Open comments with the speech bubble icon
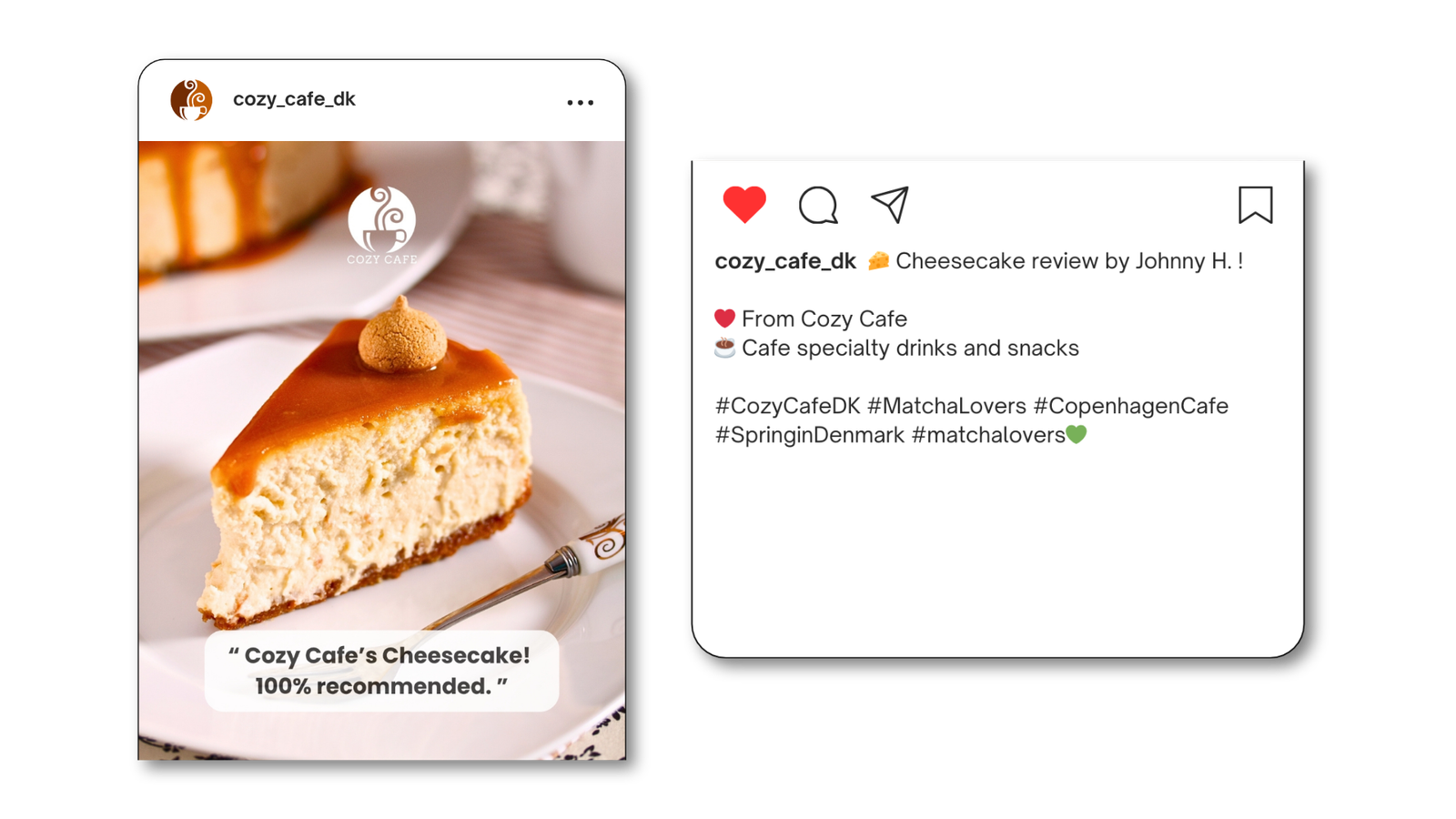1456x819 pixels. pyautogui.click(x=818, y=205)
